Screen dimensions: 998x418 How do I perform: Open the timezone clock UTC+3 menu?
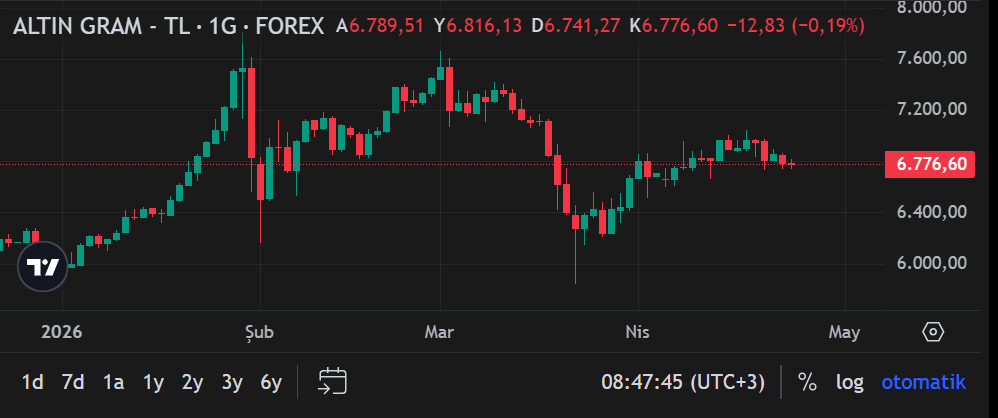tap(683, 382)
